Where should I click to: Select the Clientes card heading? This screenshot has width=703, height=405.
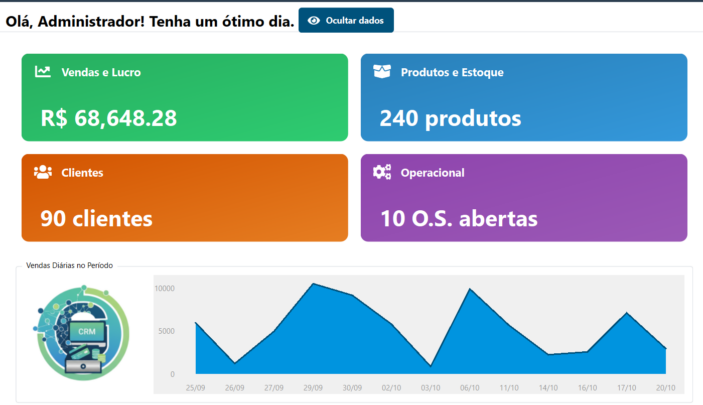pyautogui.click(x=82, y=173)
